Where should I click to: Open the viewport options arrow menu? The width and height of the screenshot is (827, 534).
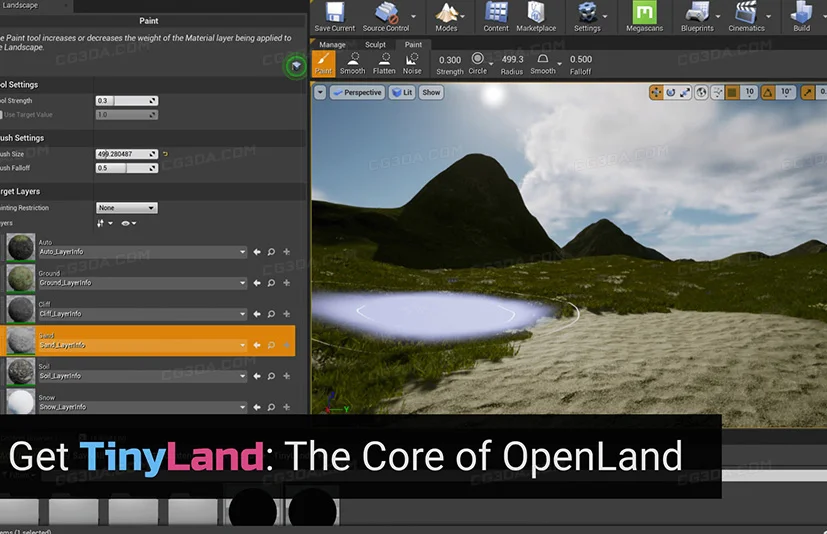(x=320, y=92)
